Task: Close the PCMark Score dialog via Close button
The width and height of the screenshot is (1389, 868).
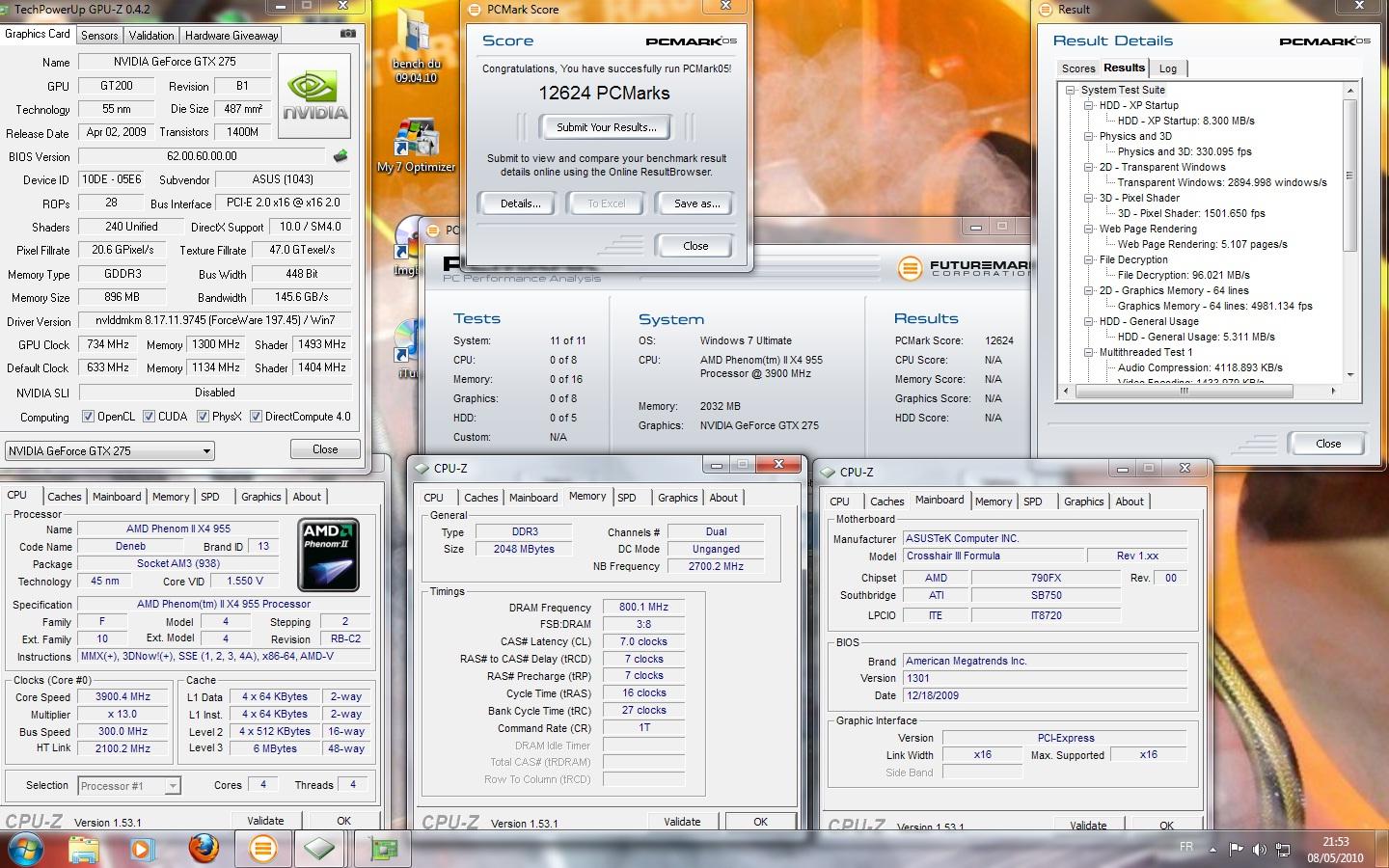Action: (x=695, y=246)
